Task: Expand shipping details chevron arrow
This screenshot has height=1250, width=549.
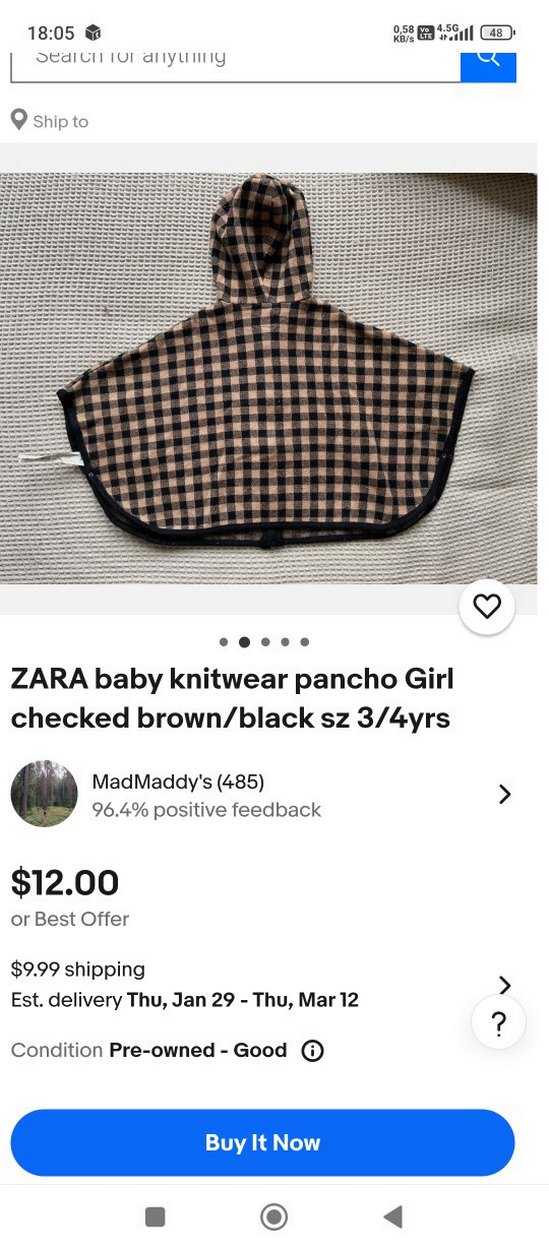Action: click(505, 985)
